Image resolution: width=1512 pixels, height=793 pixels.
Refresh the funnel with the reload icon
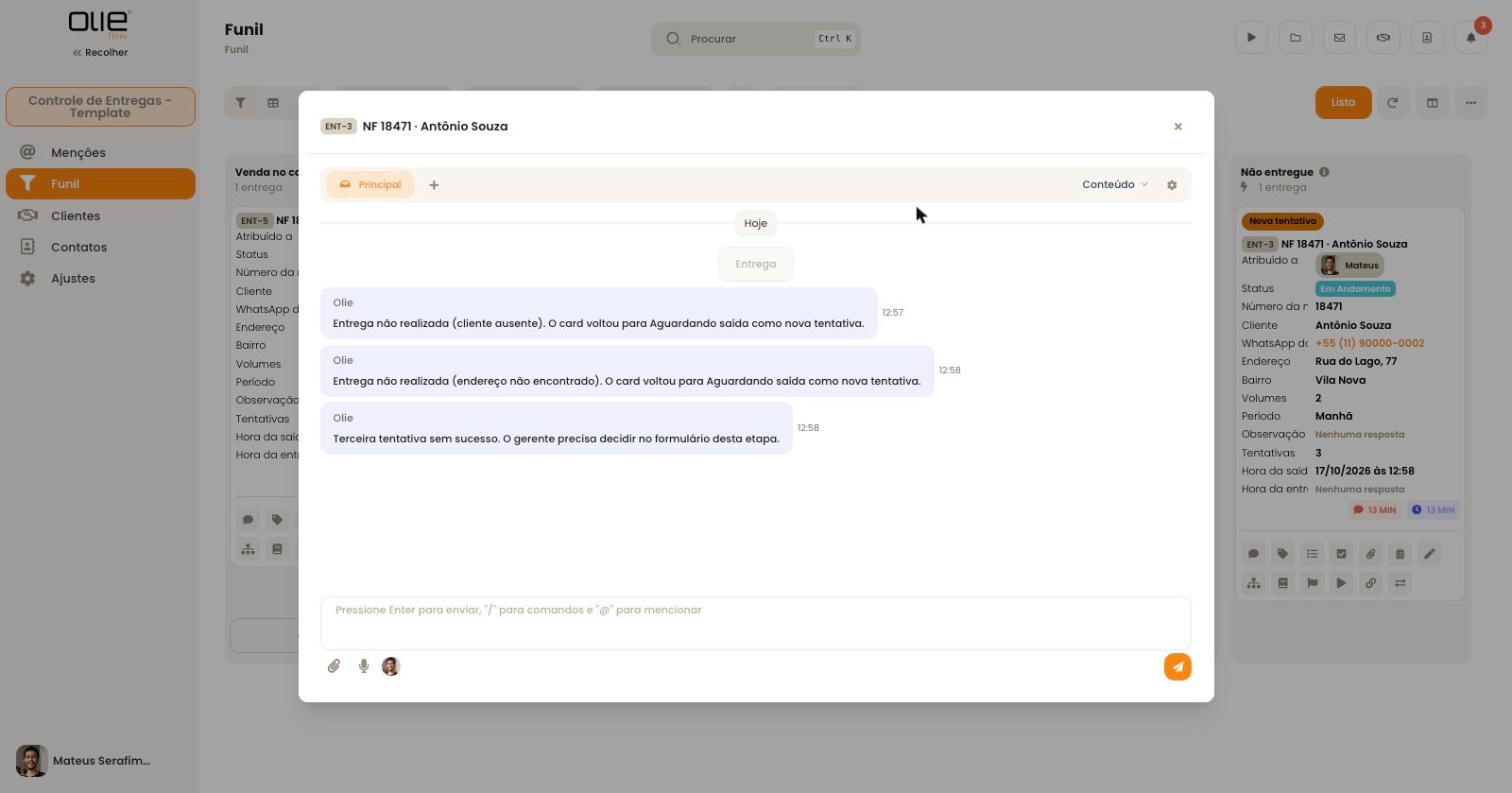1392,103
